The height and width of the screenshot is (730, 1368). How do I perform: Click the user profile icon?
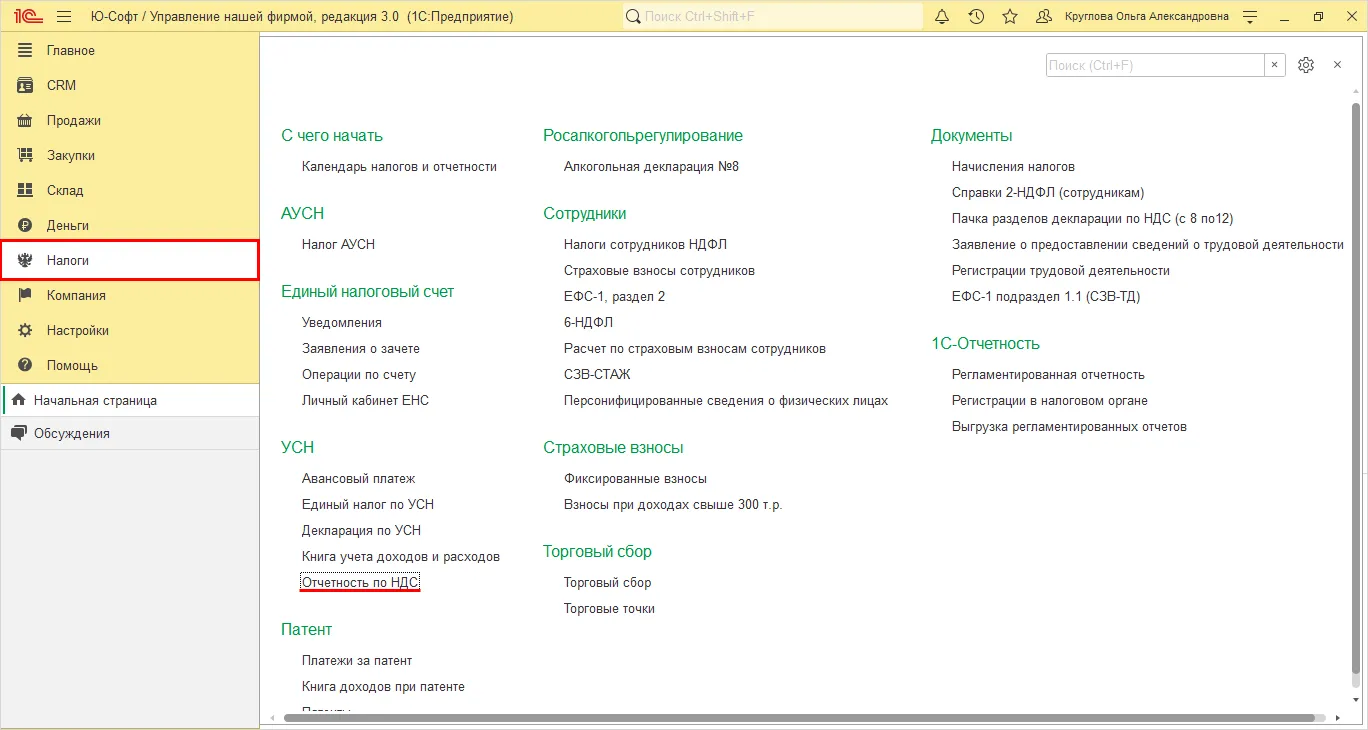point(1044,17)
